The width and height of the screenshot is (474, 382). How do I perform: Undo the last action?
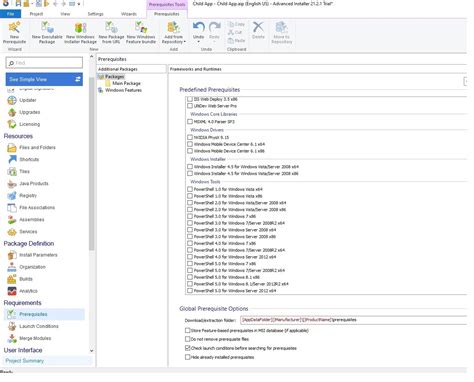198,30
